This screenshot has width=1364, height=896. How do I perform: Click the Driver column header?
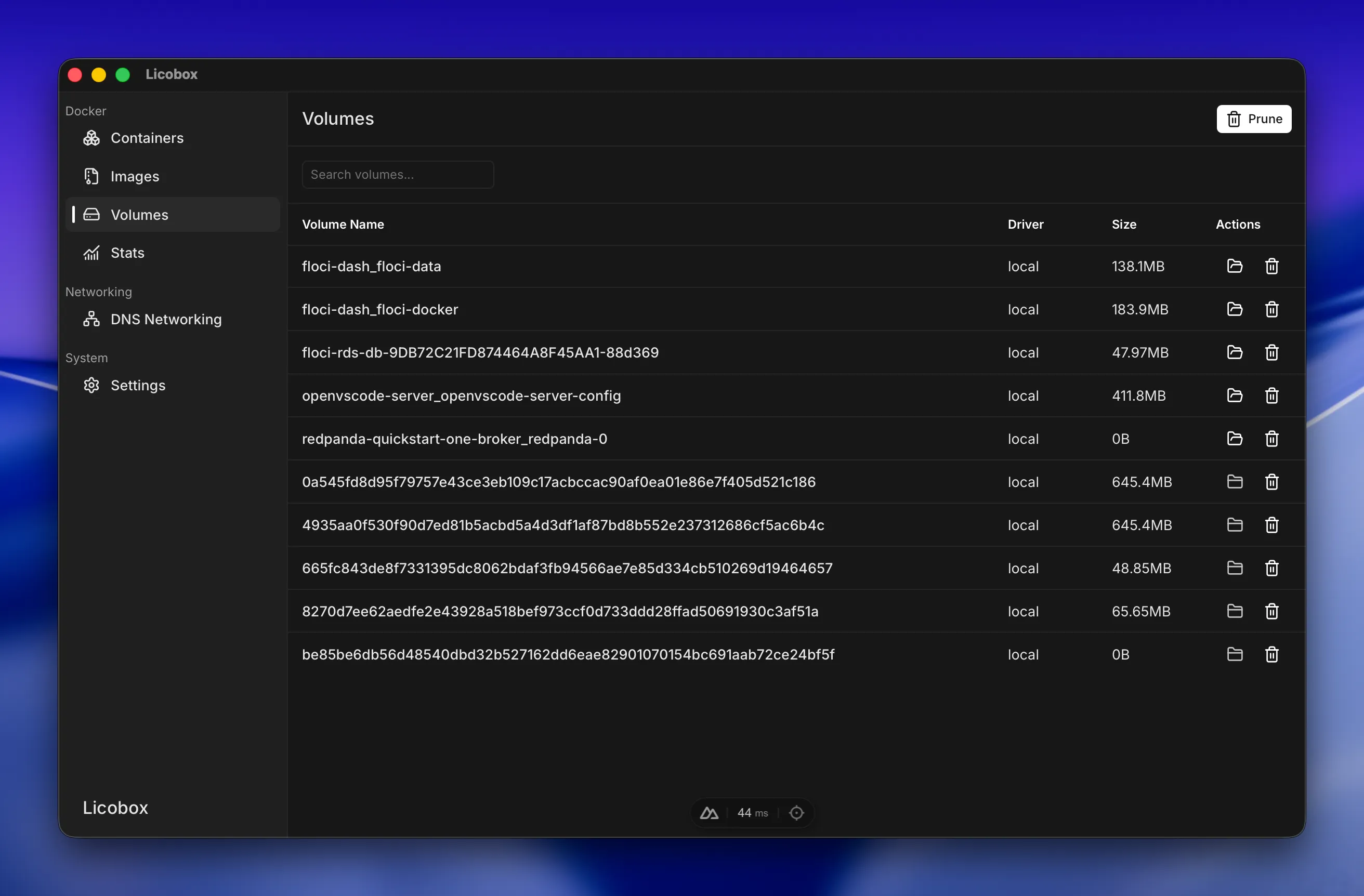click(x=1025, y=224)
